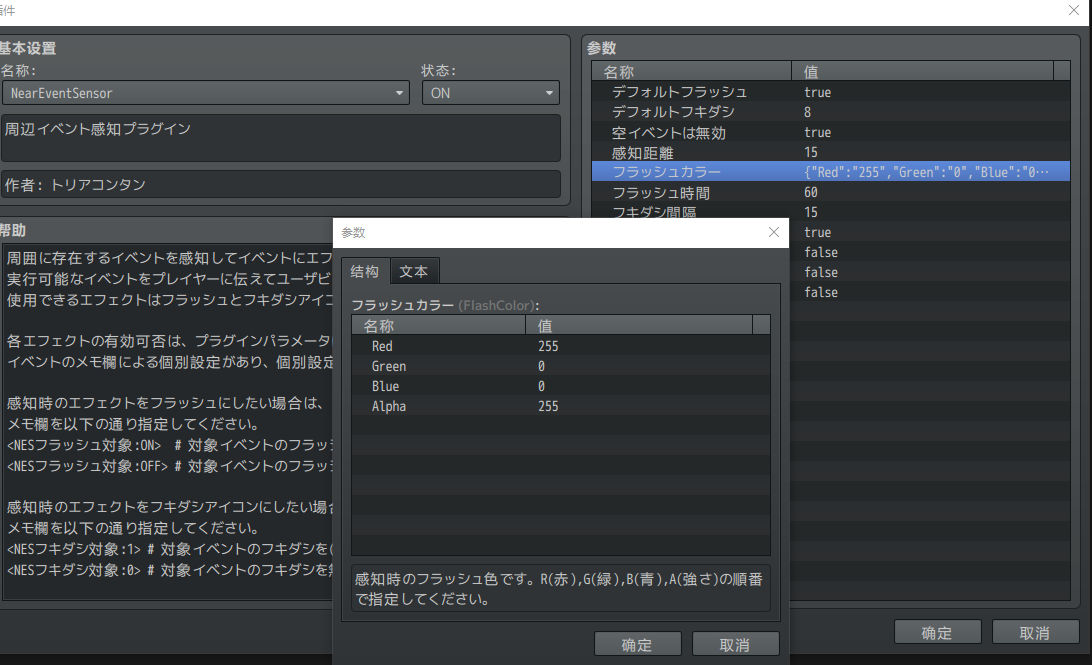Close the 参数 sub-dialog

tap(774, 232)
